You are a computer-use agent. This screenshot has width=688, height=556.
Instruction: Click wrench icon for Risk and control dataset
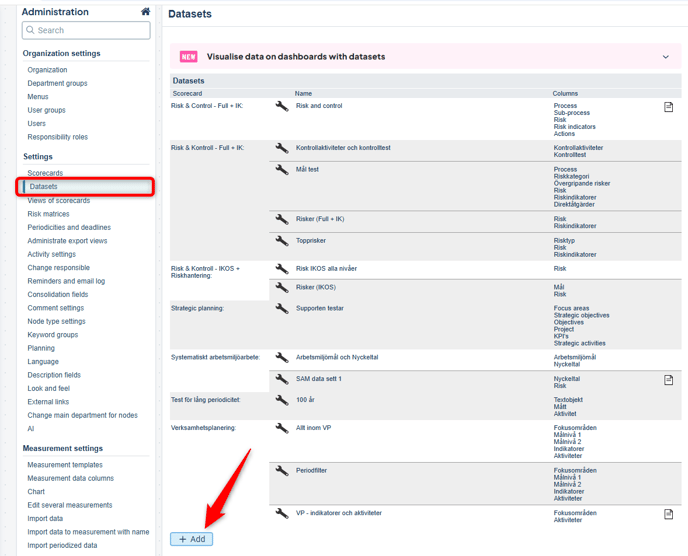click(x=282, y=106)
